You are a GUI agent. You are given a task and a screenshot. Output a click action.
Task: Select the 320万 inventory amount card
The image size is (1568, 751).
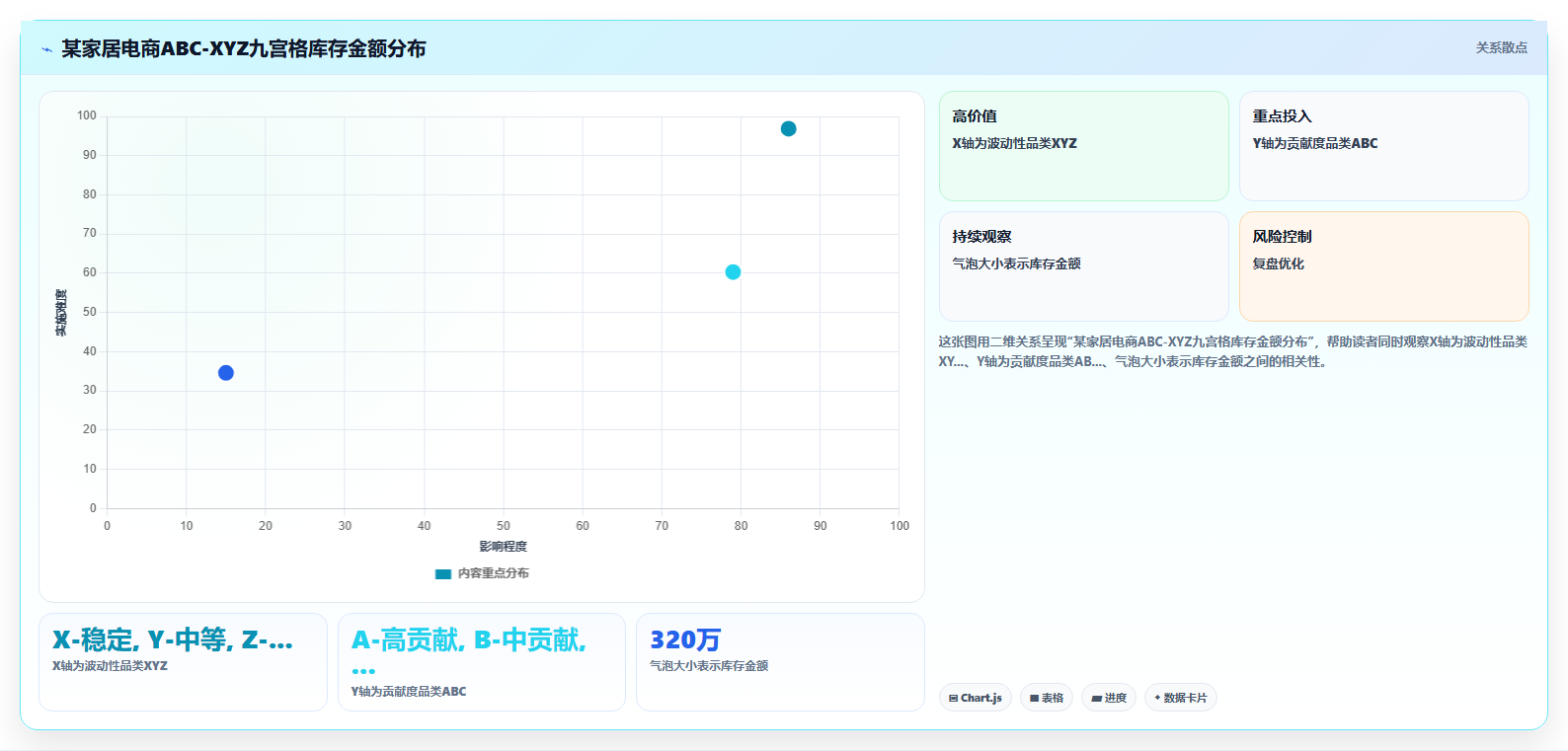(780, 662)
